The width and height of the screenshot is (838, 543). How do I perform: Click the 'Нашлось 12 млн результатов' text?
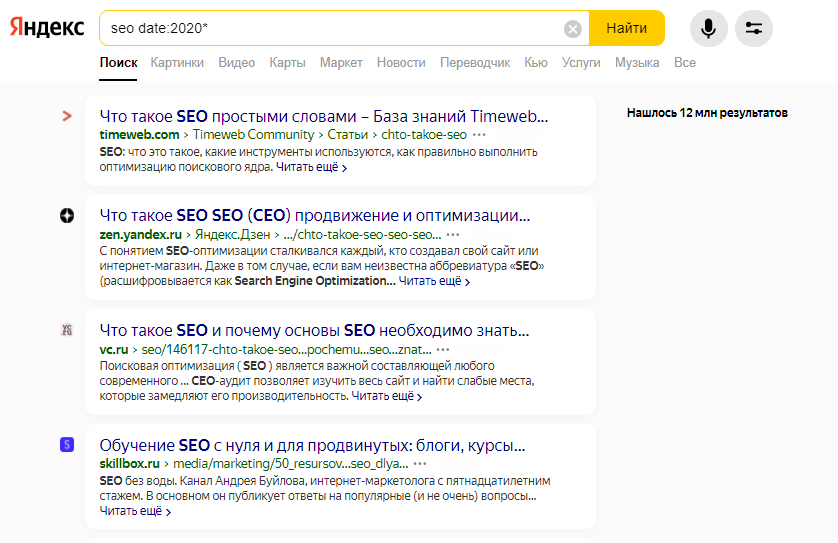[707, 113]
